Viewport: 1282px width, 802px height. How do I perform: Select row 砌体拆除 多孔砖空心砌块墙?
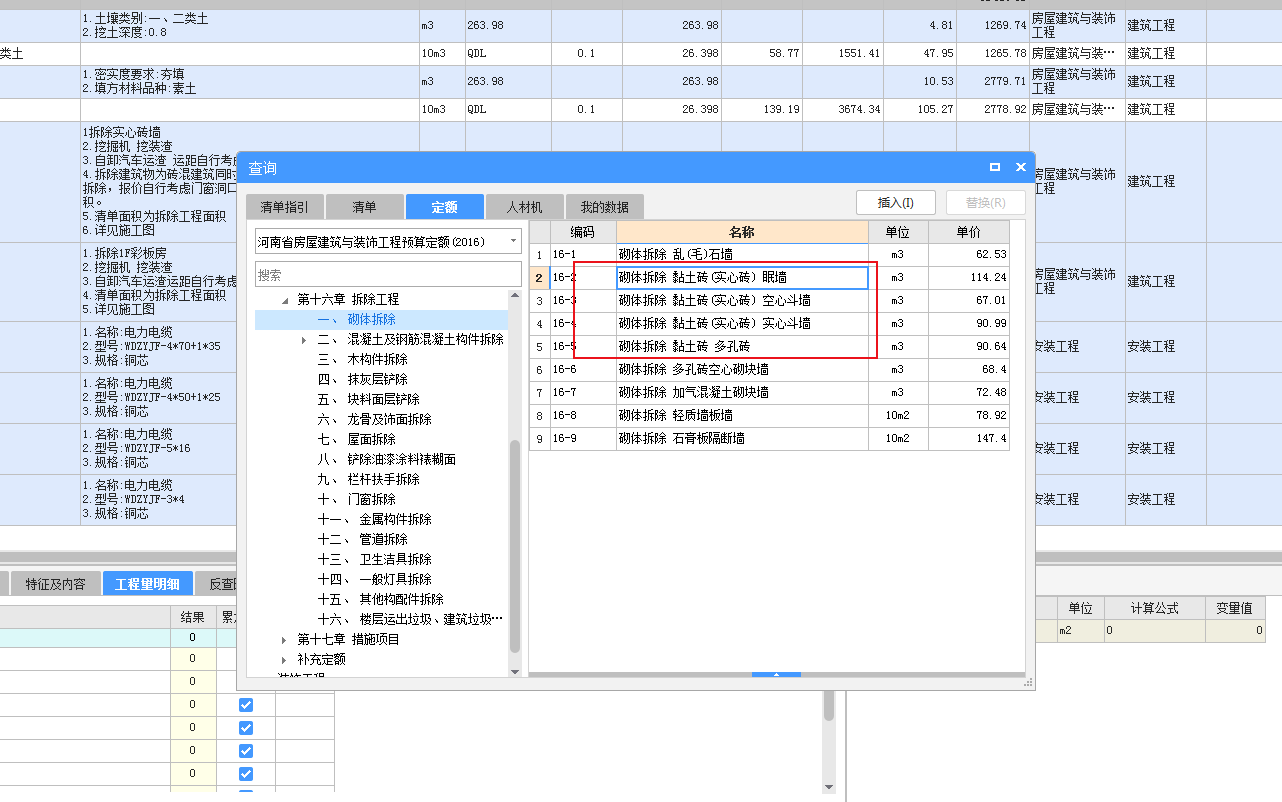pos(769,369)
